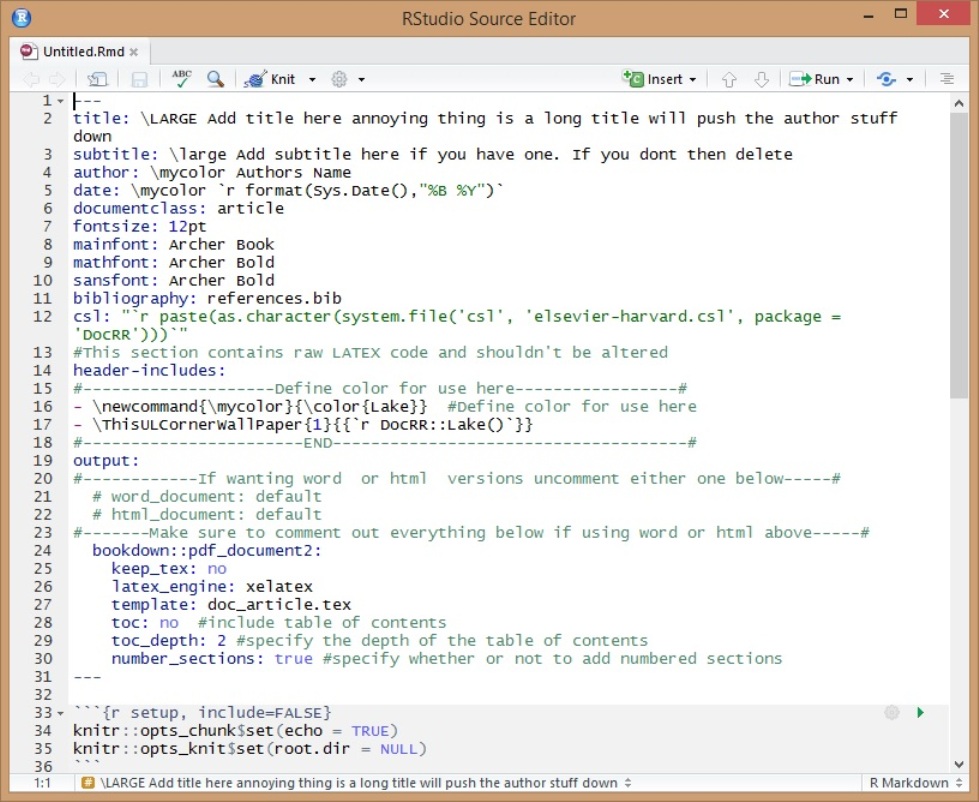Open the gear options dropdown arrow
The width and height of the screenshot is (979, 802).
(362, 80)
